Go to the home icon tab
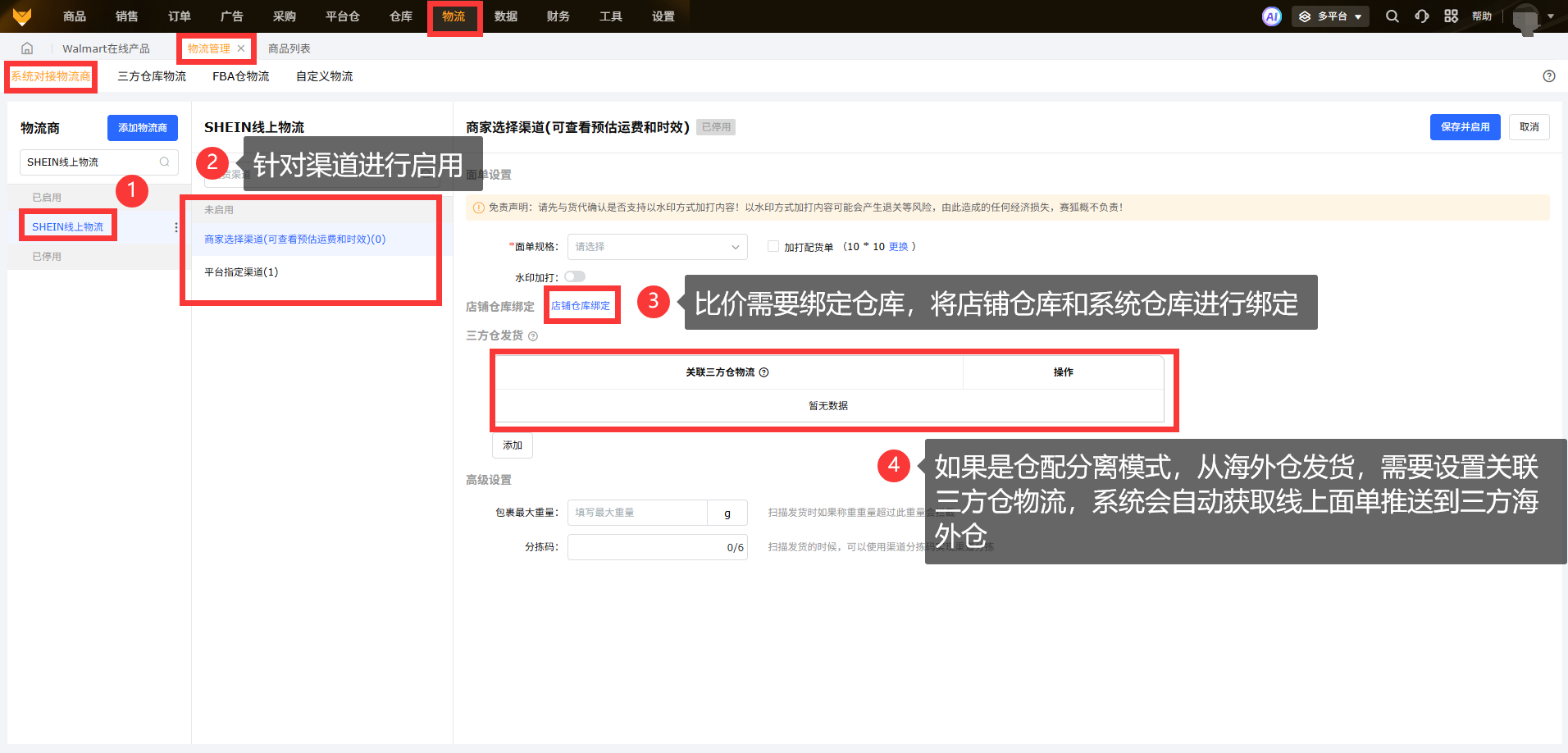Image resolution: width=1568 pixels, height=753 pixels. [27, 48]
